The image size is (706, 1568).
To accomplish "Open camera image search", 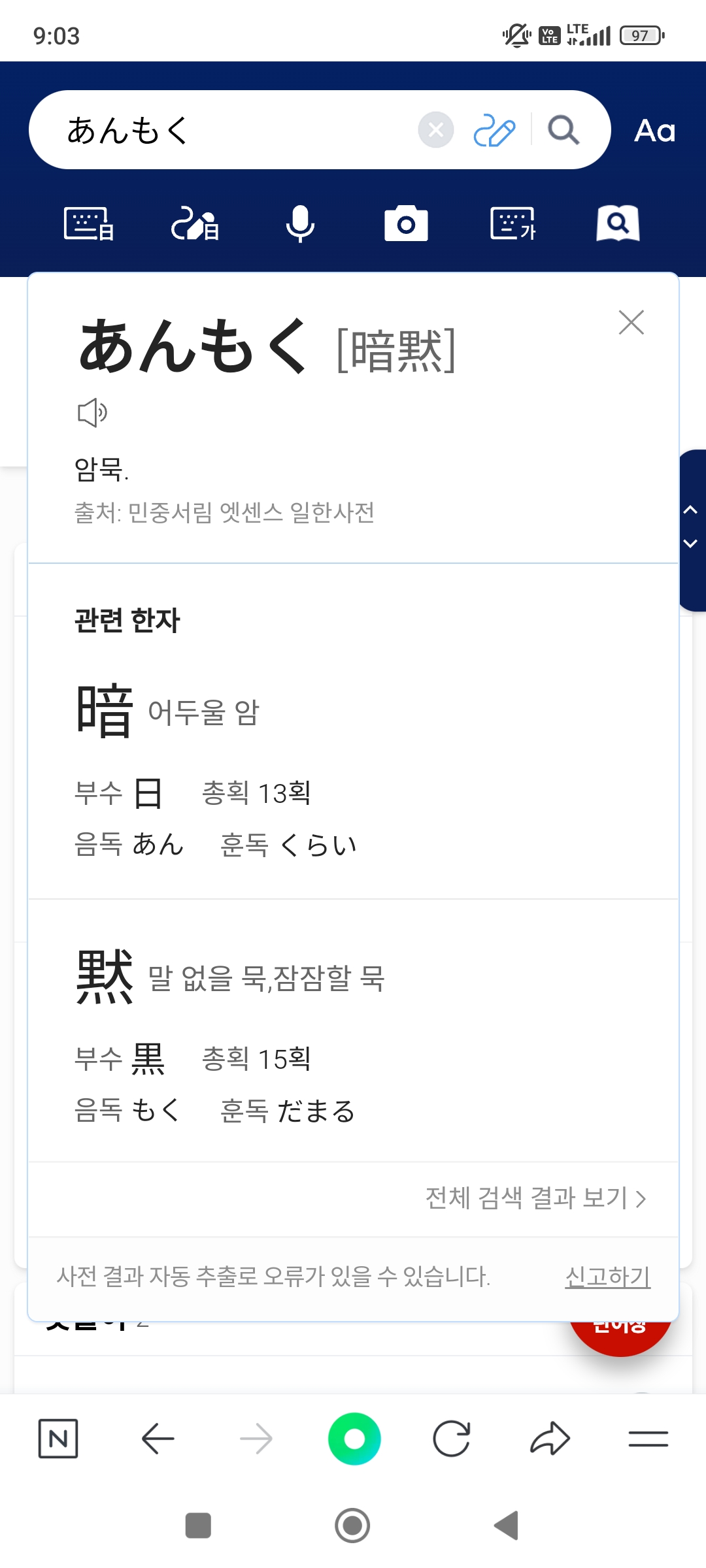I will coord(406,224).
